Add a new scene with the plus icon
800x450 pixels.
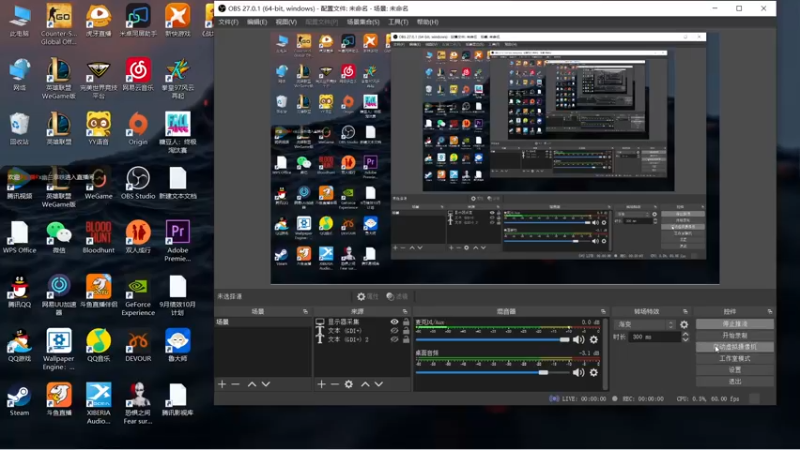222,384
